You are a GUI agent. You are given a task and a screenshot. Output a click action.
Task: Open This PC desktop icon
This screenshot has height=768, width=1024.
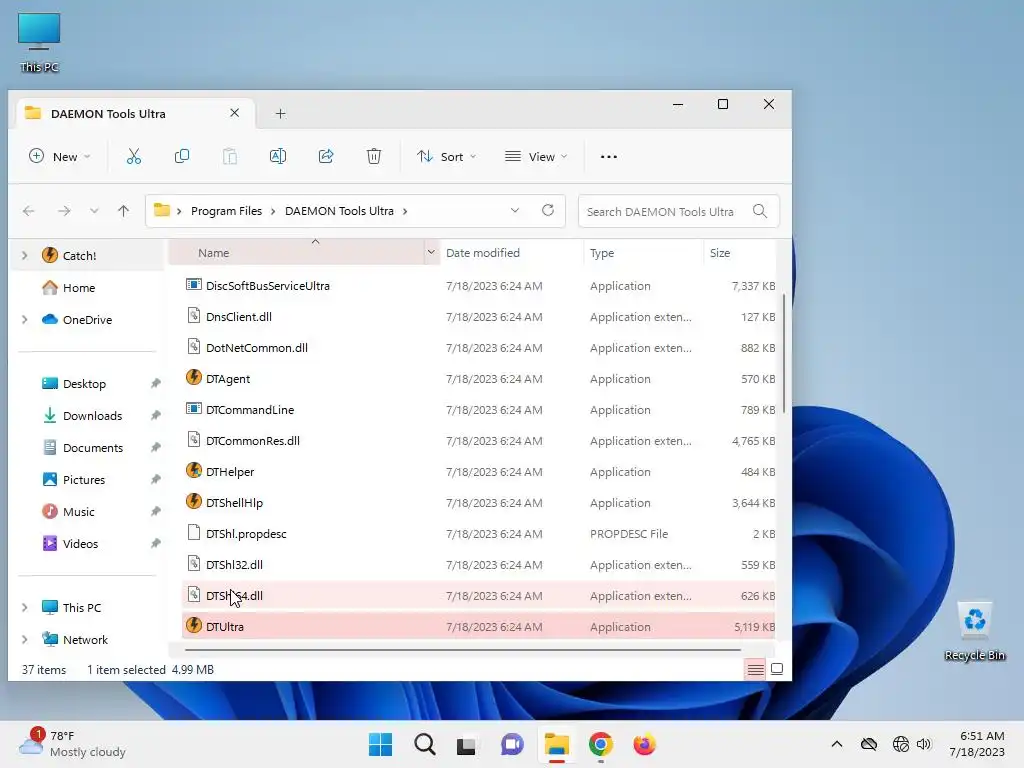[x=39, y=42]
